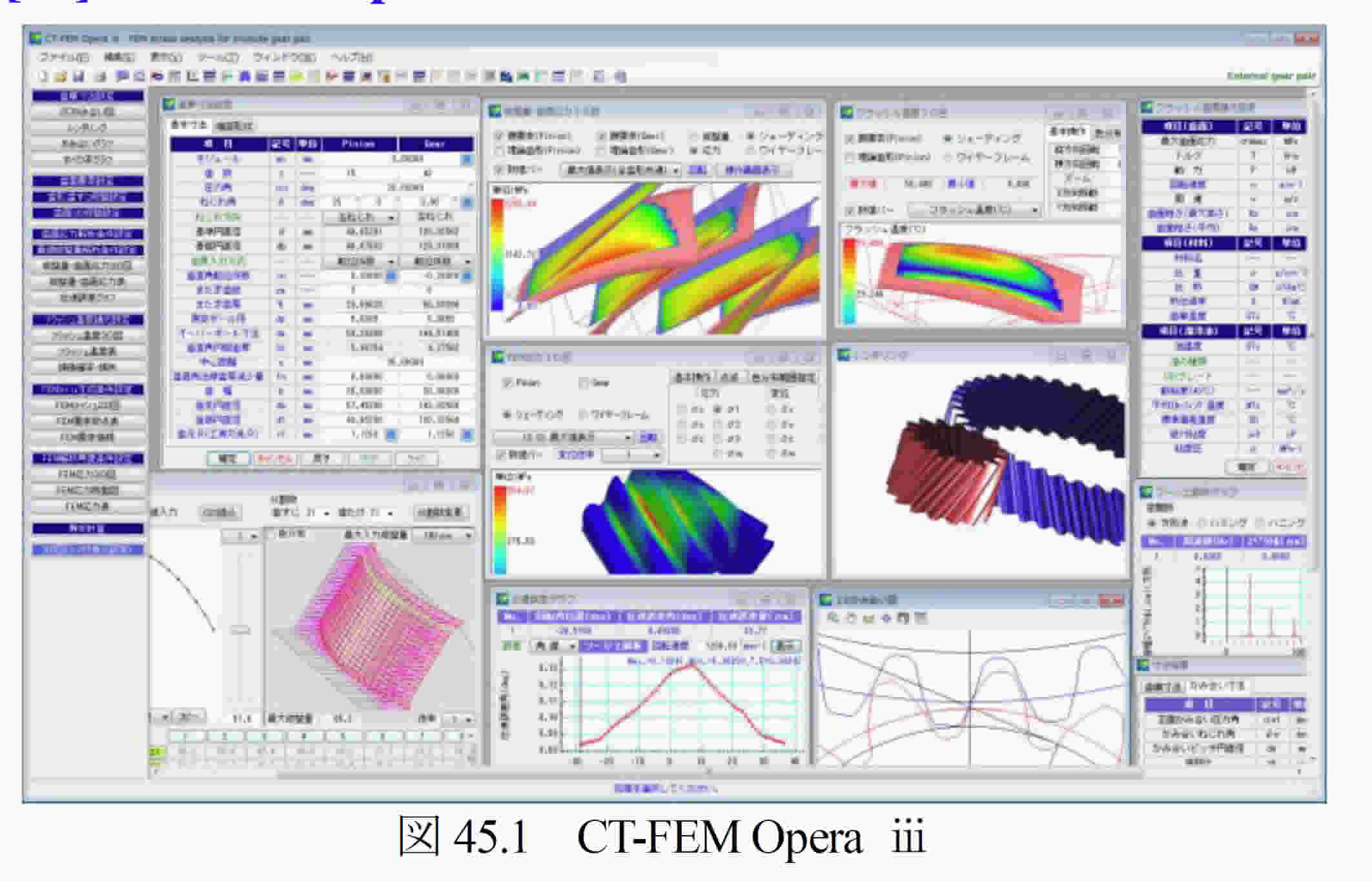This screenshot has height=881, width=1372.
Task: Open フラッシュ温度(℃) dropdown in flash temperature window
Action: [x=974, y=210]
